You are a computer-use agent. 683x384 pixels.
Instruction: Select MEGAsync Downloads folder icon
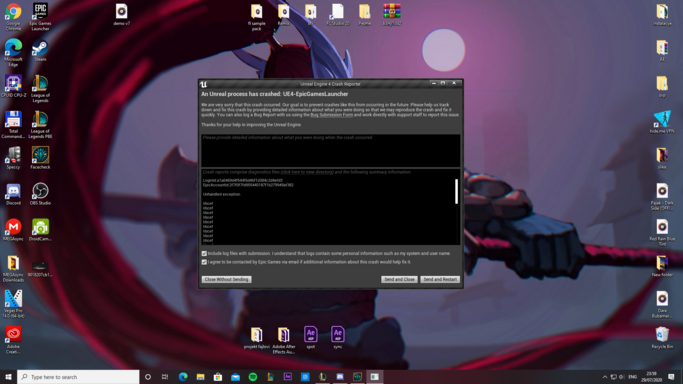pyautogui.click(x=13, y=269)
